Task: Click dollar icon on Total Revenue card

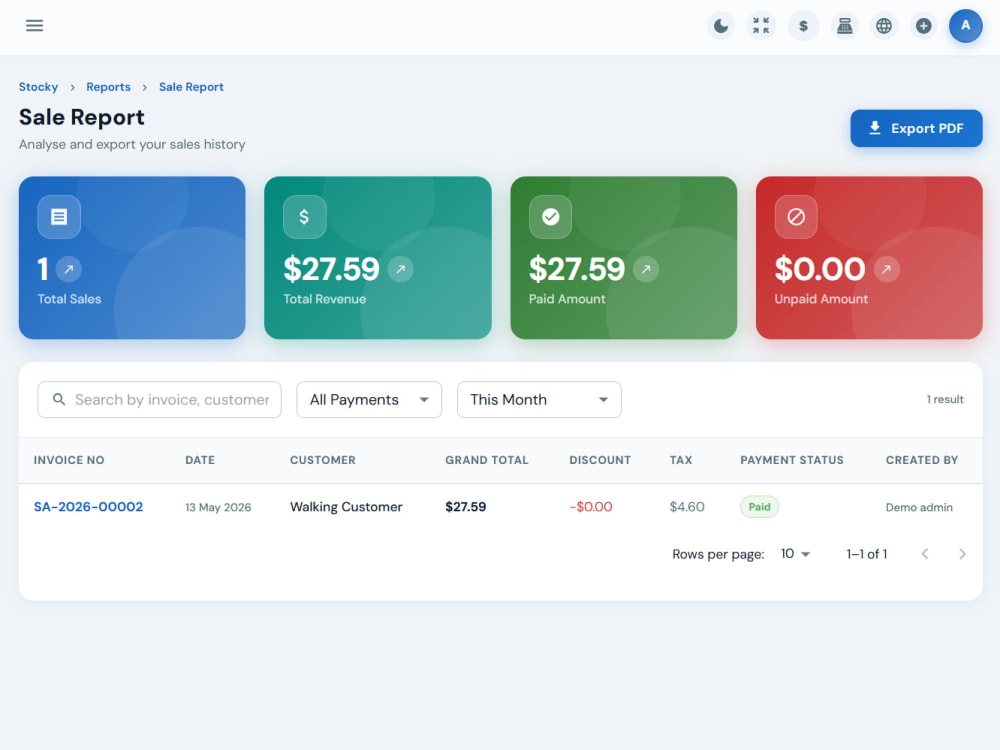Action: (x=305, y=217)
